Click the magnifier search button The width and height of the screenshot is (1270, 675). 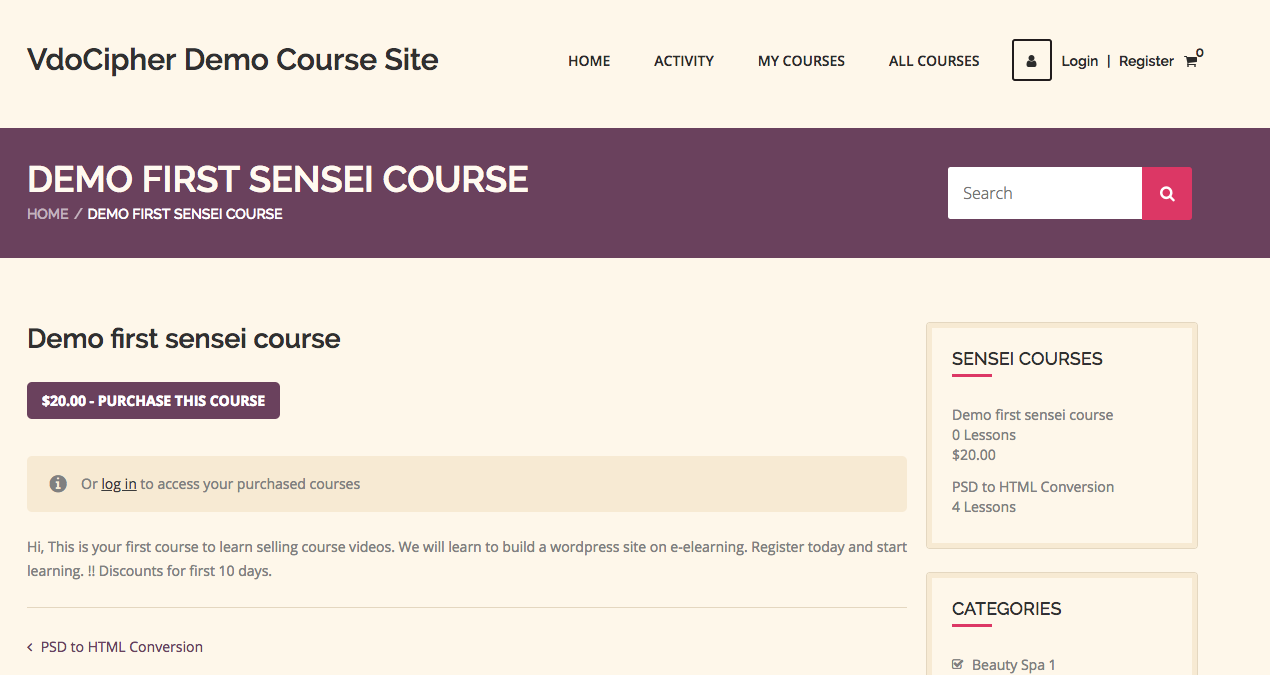click(1167, 193)
